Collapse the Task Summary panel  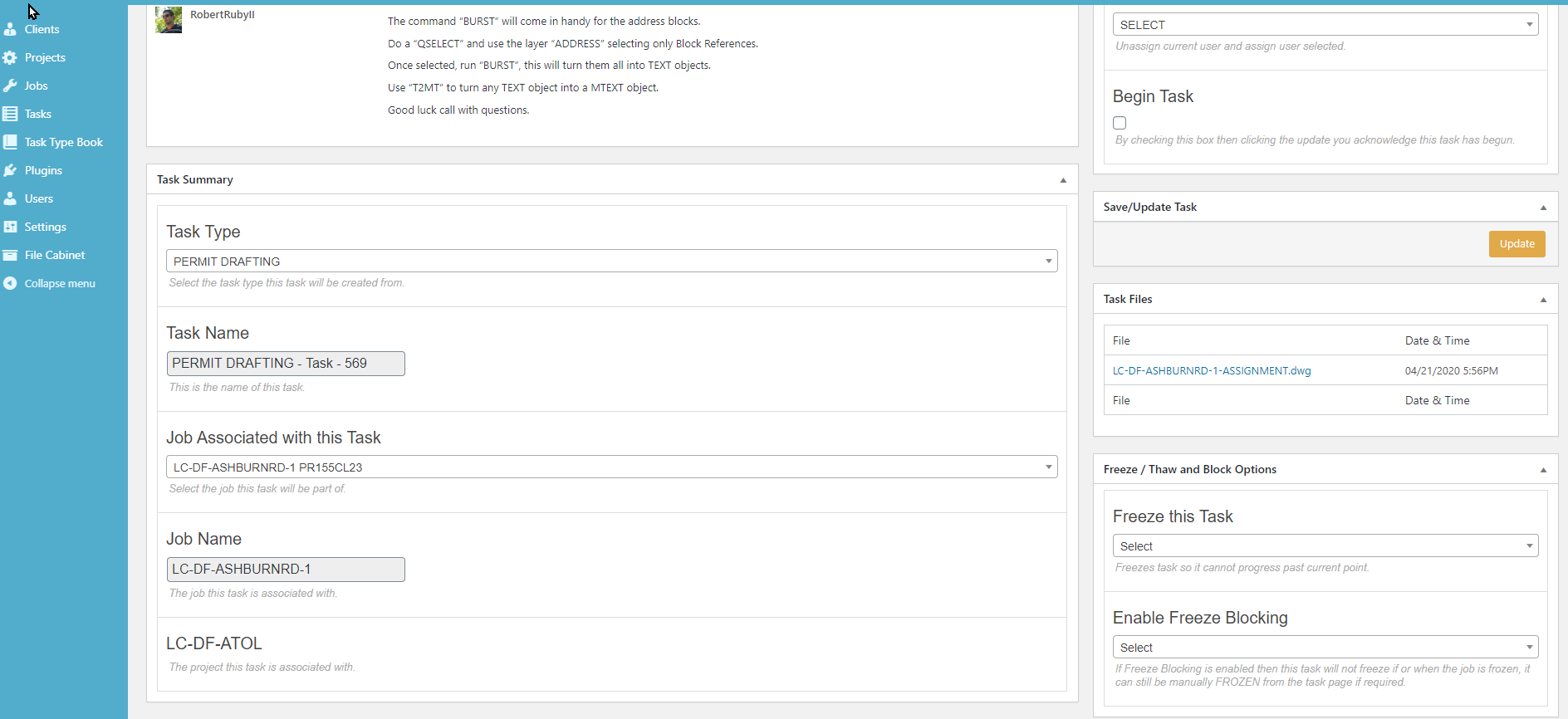(x=1063, y=180)
